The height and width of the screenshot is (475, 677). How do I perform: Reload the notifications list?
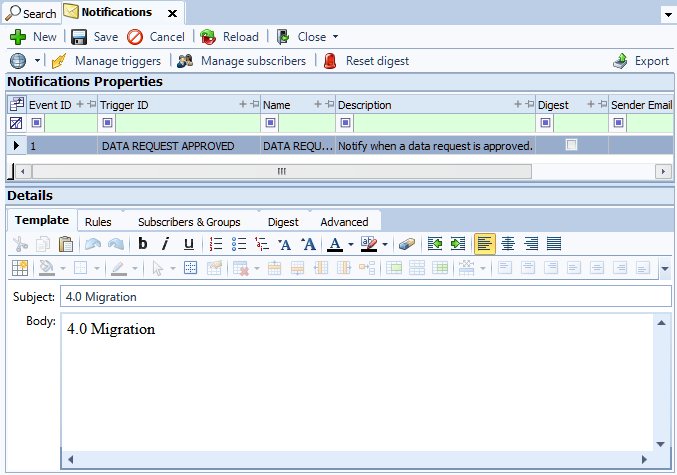(x=229, y=37)
